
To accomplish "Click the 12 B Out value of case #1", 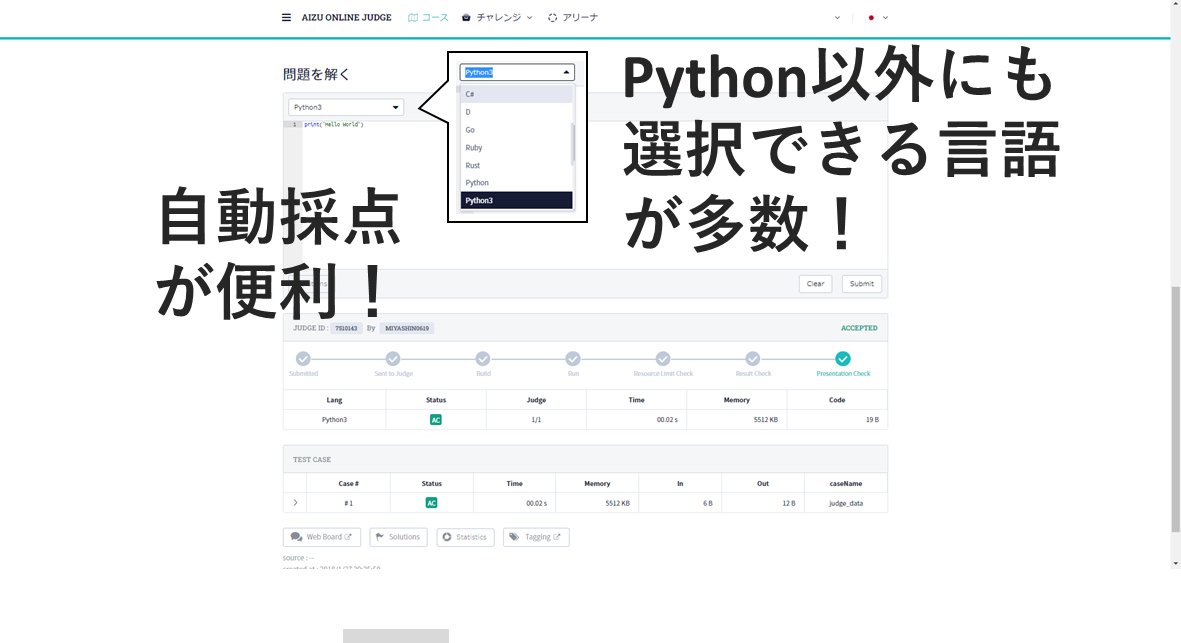I will 789,503.
